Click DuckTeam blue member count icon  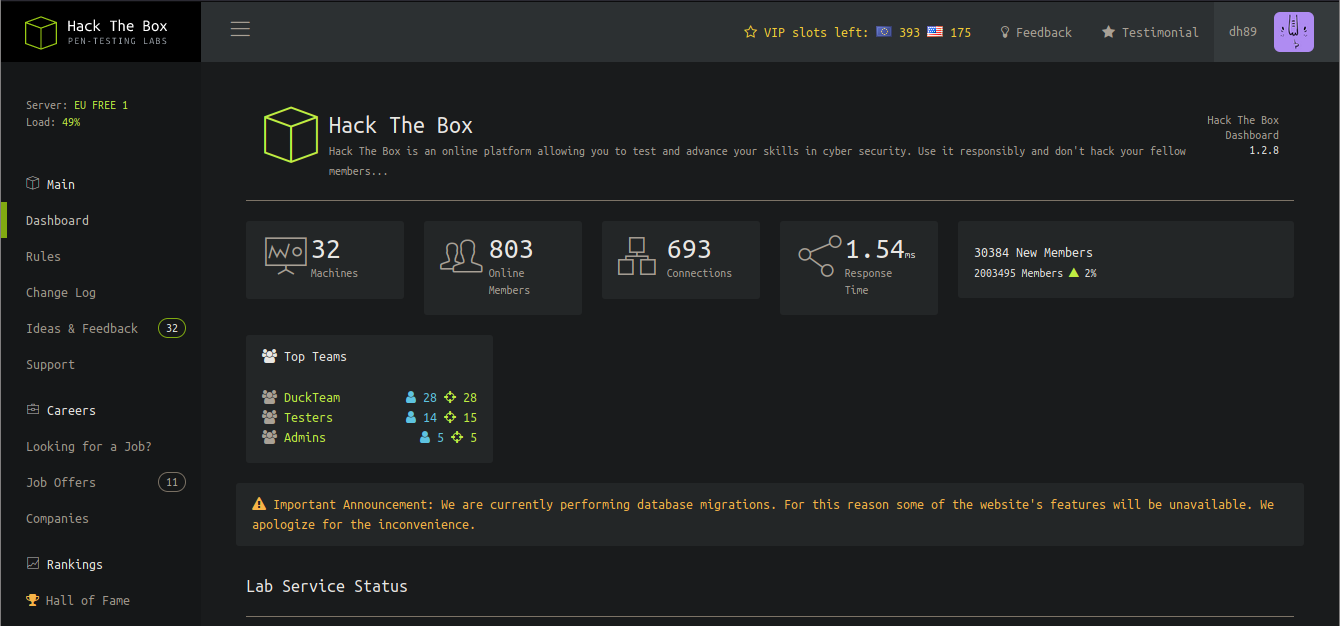tap(411, 397)
